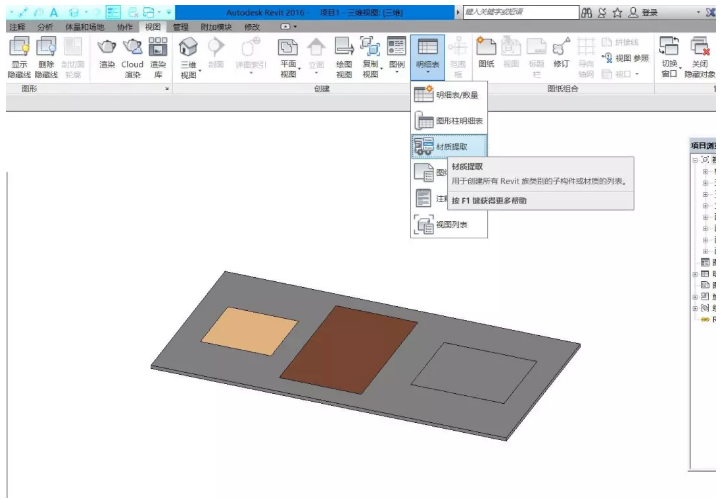721x500 pixels.
Task: Click the note block icon in schedules menu
Action: (423, 198)
